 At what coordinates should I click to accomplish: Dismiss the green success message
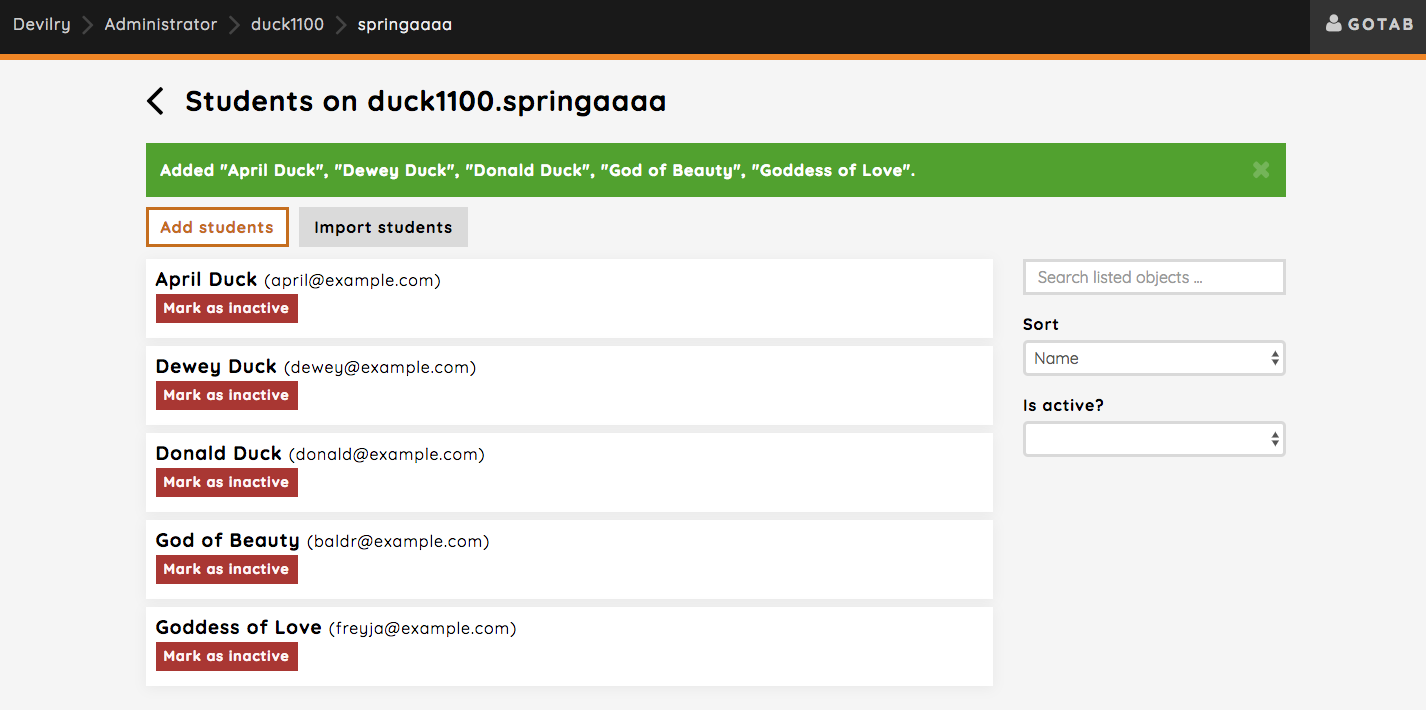click(x=1261, y=170)
